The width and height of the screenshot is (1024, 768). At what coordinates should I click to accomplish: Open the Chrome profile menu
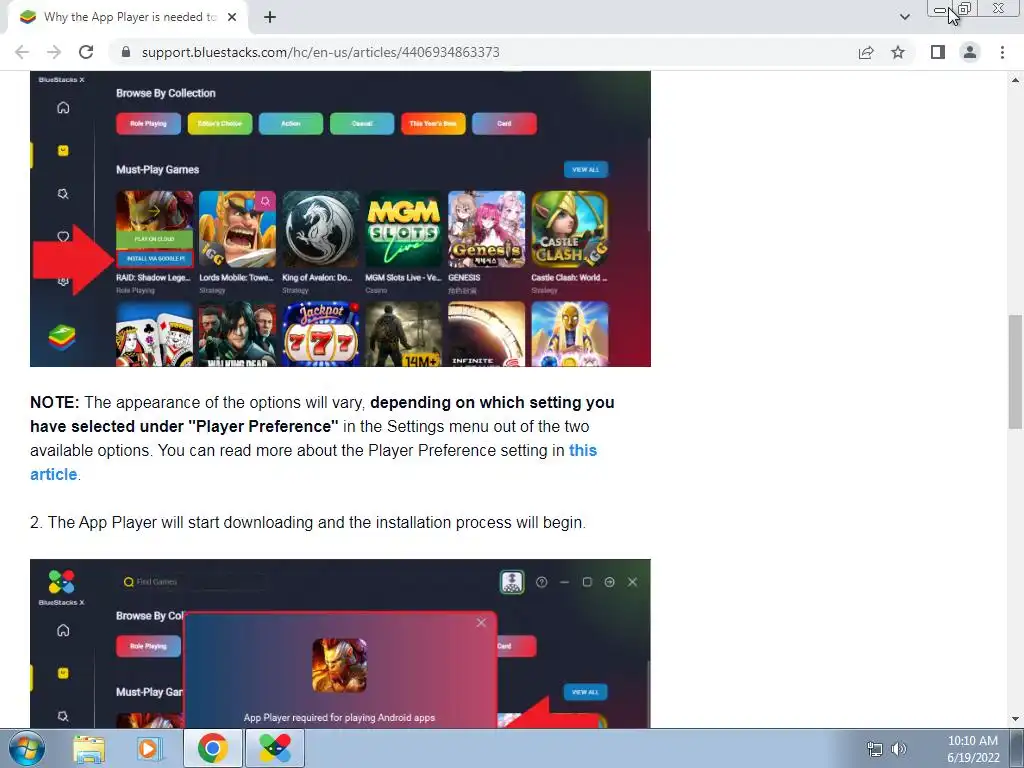[x=970, y=52]
